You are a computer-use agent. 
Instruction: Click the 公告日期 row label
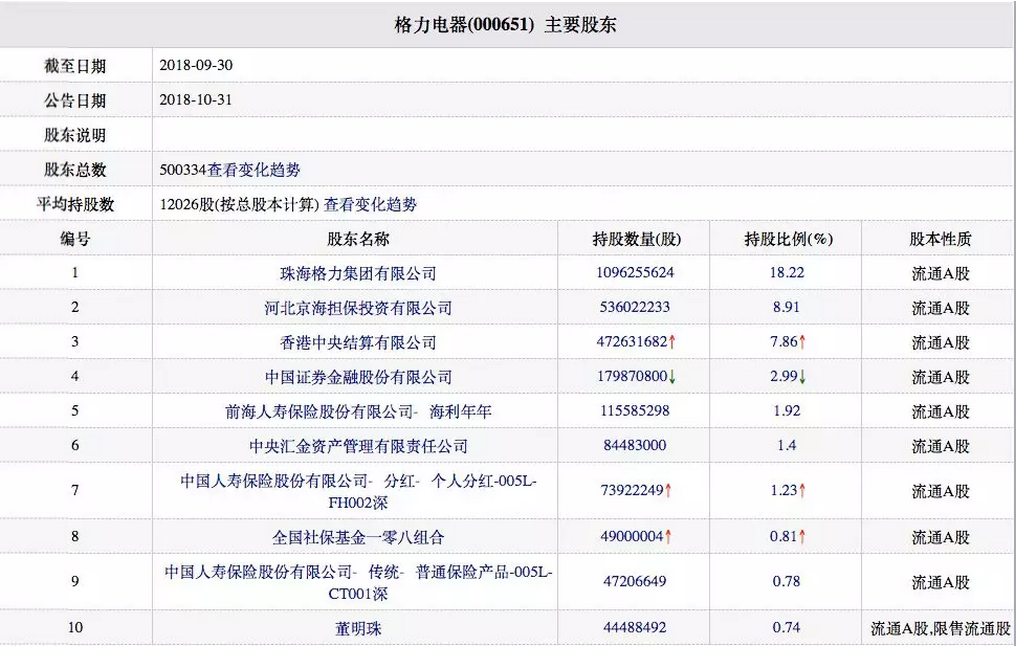[x=75, y=101]
